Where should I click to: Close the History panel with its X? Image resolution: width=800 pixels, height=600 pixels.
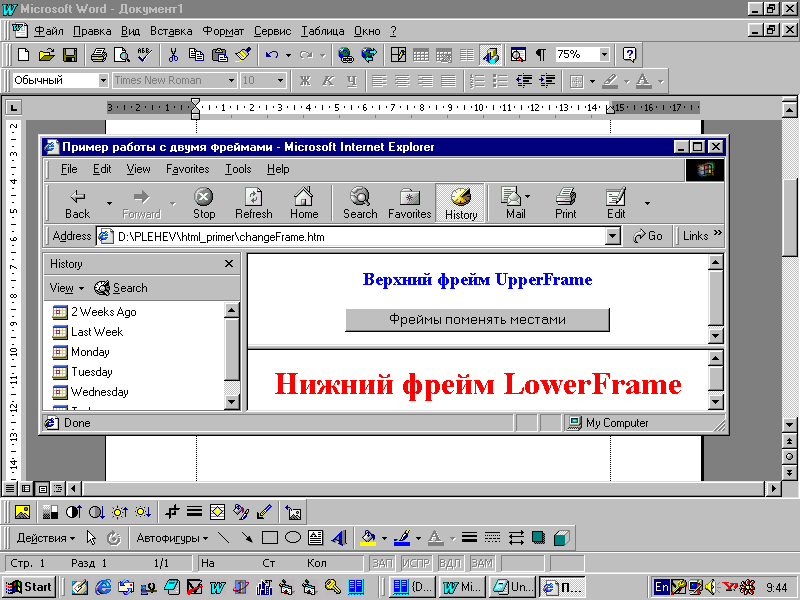(x=229, y=263)
